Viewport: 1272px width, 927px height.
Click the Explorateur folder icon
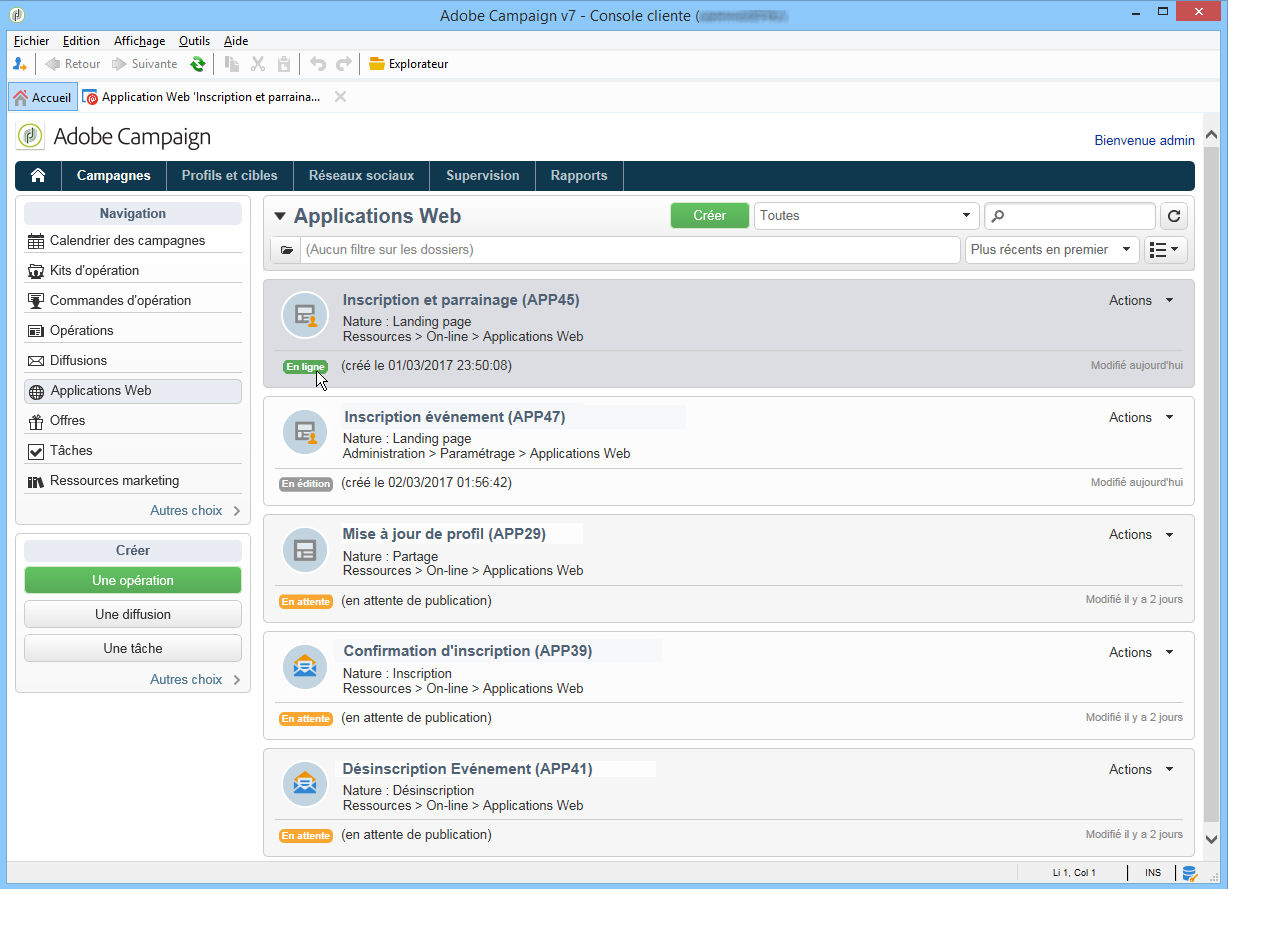(x=377, y=64)
